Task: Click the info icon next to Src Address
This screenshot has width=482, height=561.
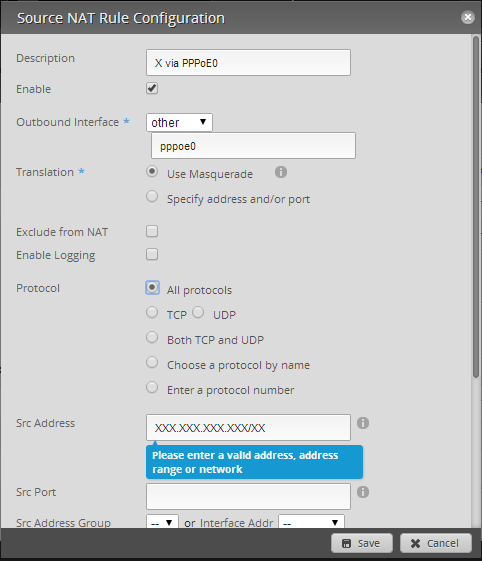Action: (363, 423)
